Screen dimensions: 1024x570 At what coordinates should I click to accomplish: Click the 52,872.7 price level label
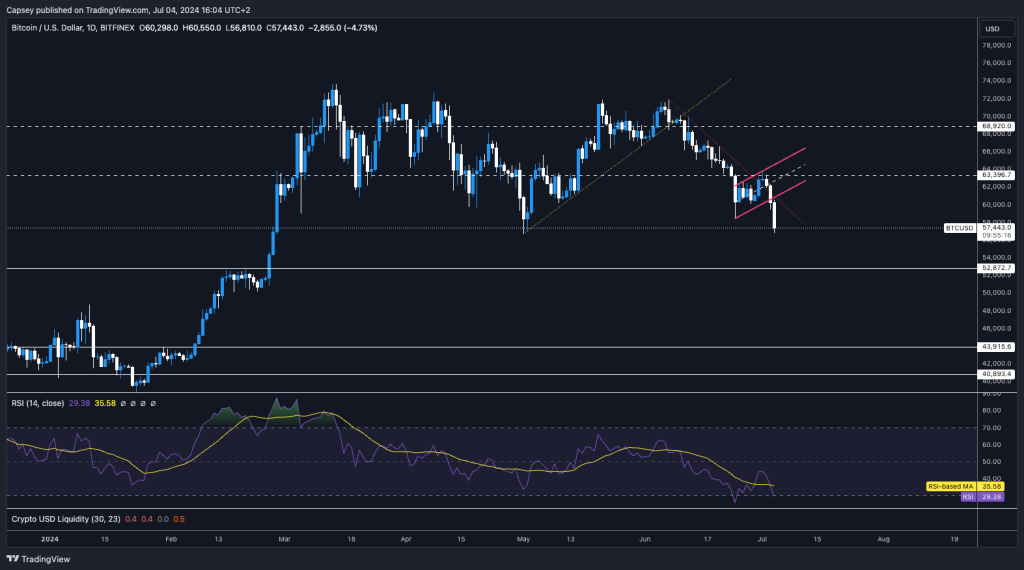997,268
